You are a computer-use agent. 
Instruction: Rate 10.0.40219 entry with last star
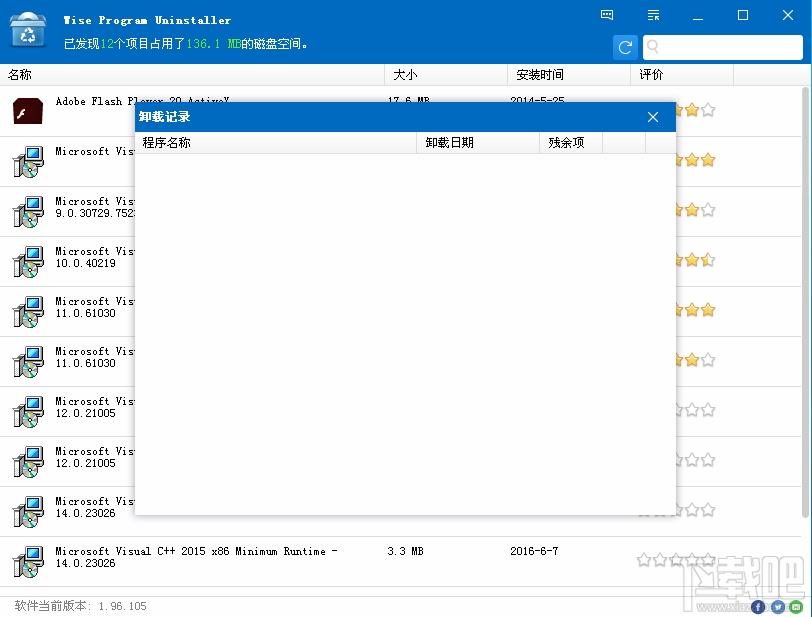click(708, 260)
